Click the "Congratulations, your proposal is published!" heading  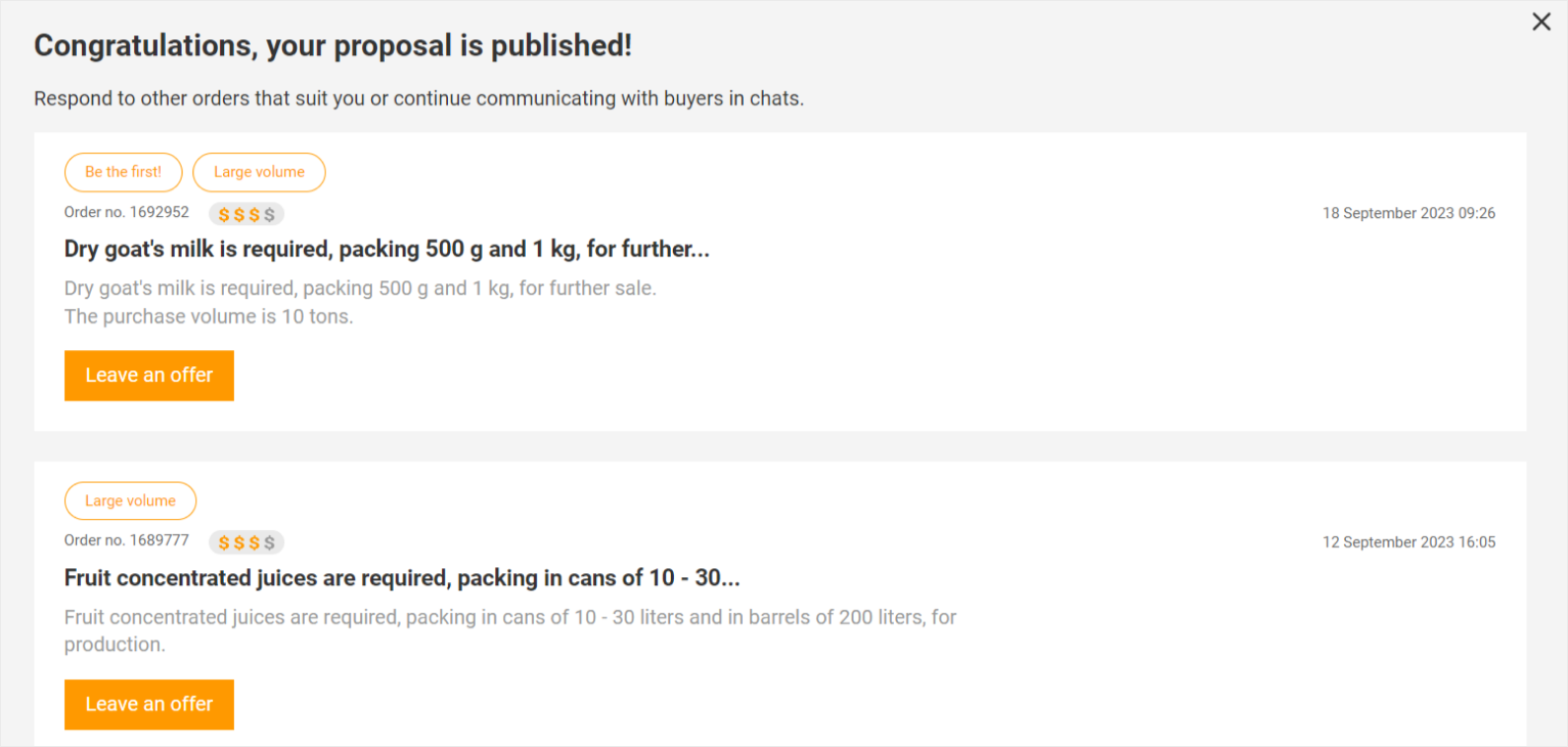pyautogui.click(x=333, y=45)
